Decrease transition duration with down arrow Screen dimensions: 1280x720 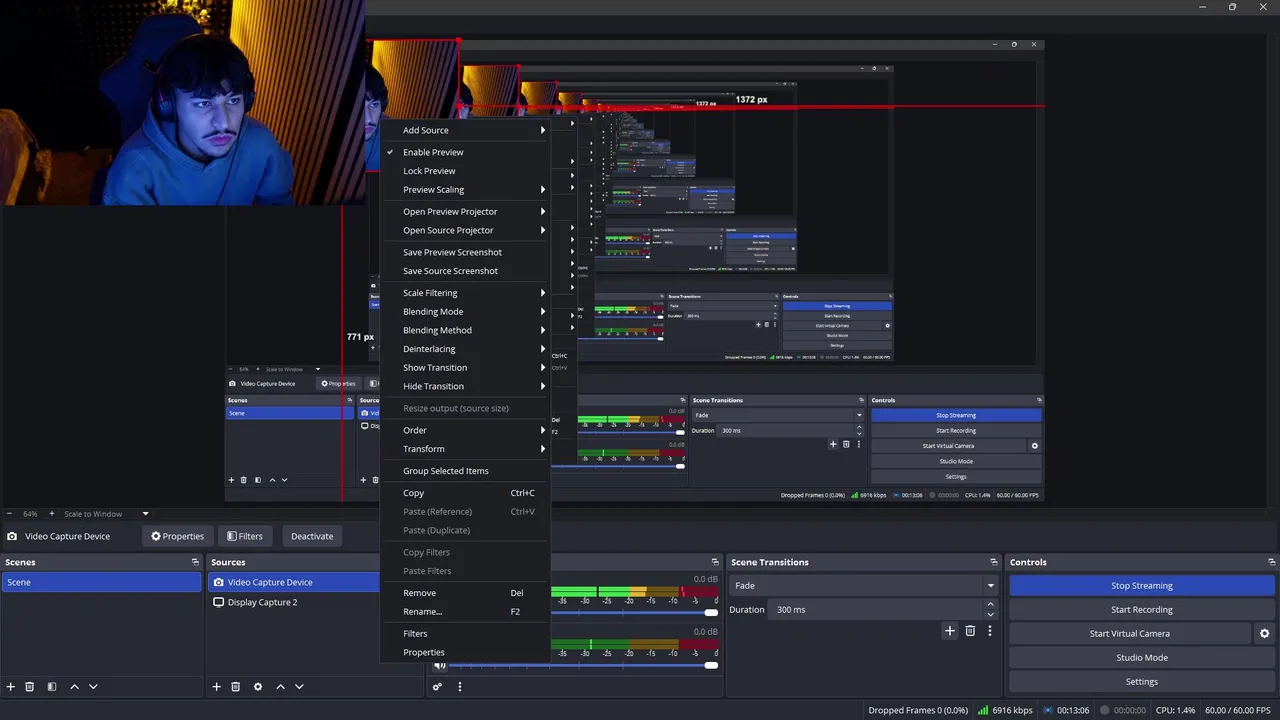point(991,615)
